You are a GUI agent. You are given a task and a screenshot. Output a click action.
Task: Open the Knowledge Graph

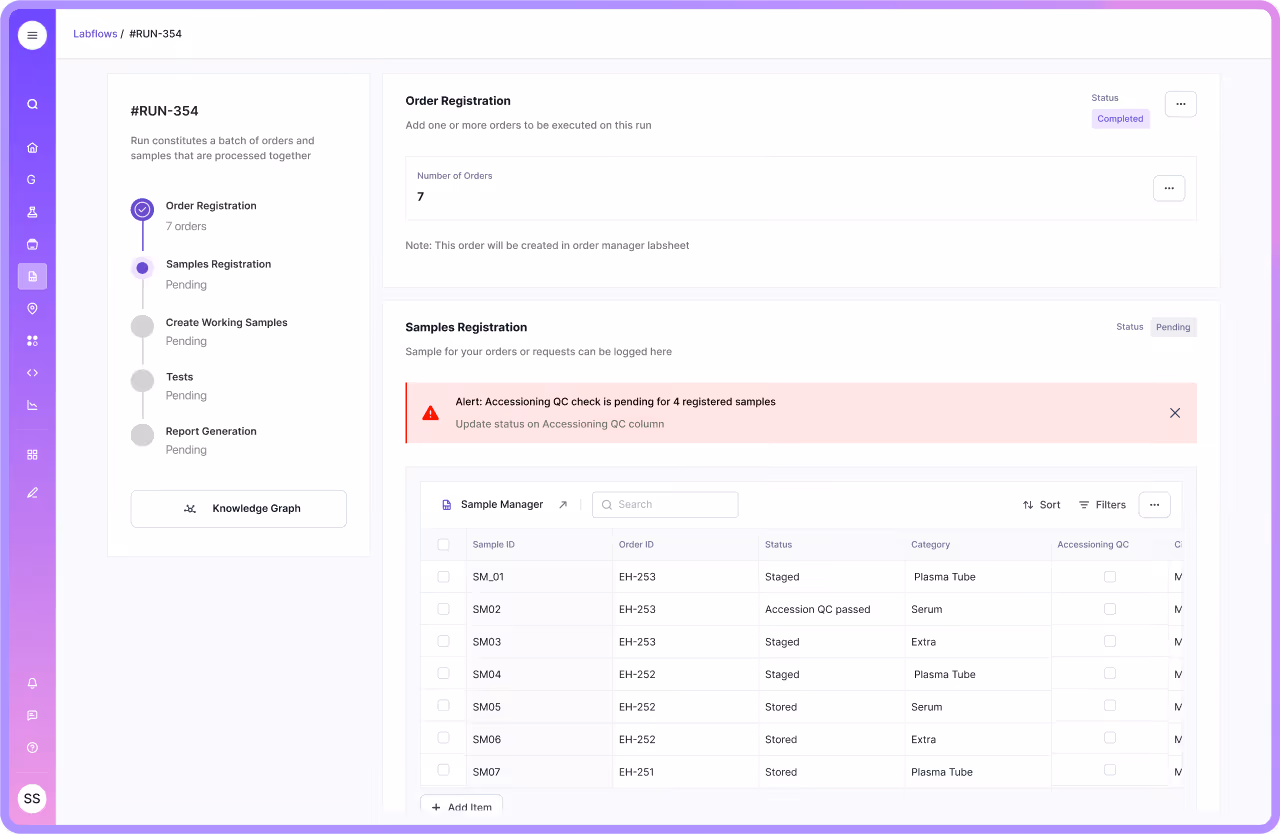[x=238, y=509]
